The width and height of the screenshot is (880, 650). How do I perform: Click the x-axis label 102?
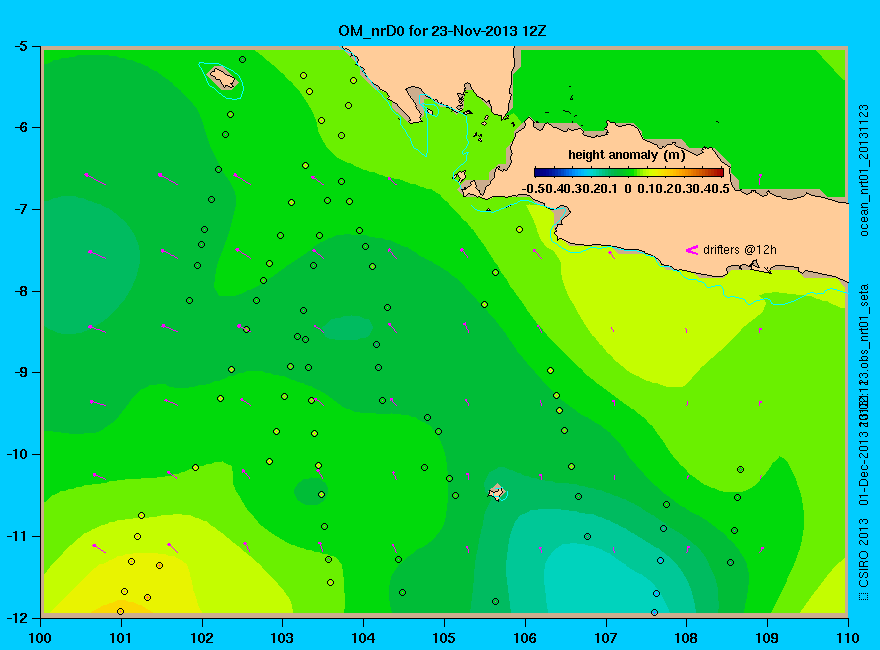point(201,638)
